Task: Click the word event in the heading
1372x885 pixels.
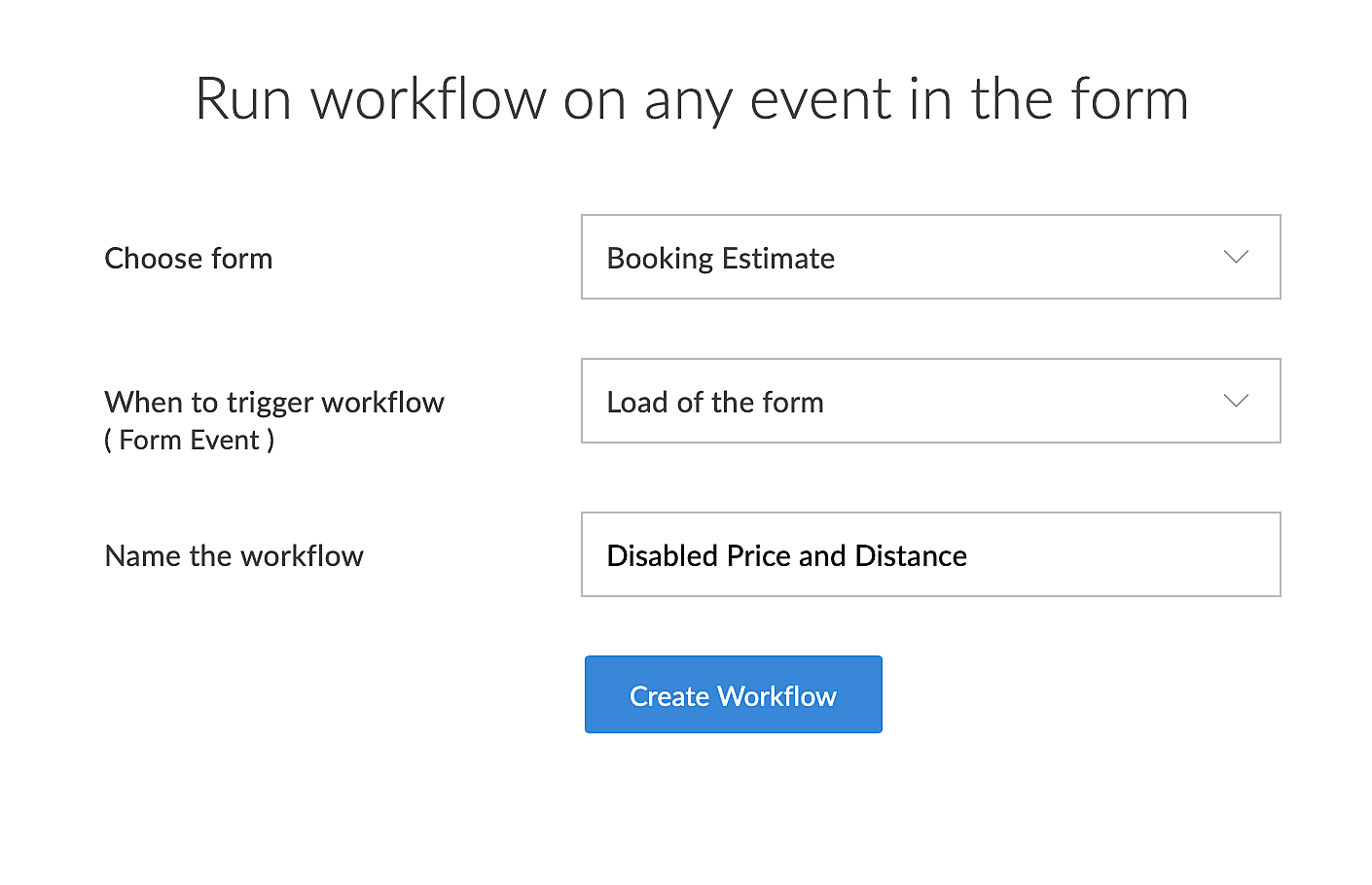Action: point(820,99)
